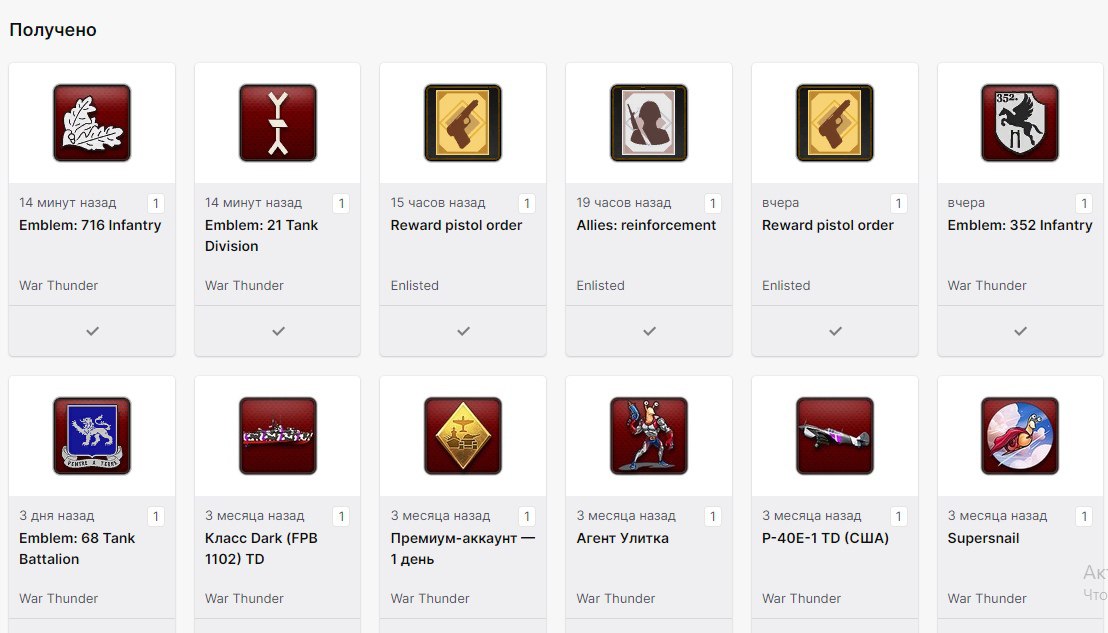This screenshot has width=1108, height=633.
Task: Click the Dark class FPB 1102 ship icon
Action: 278,436
